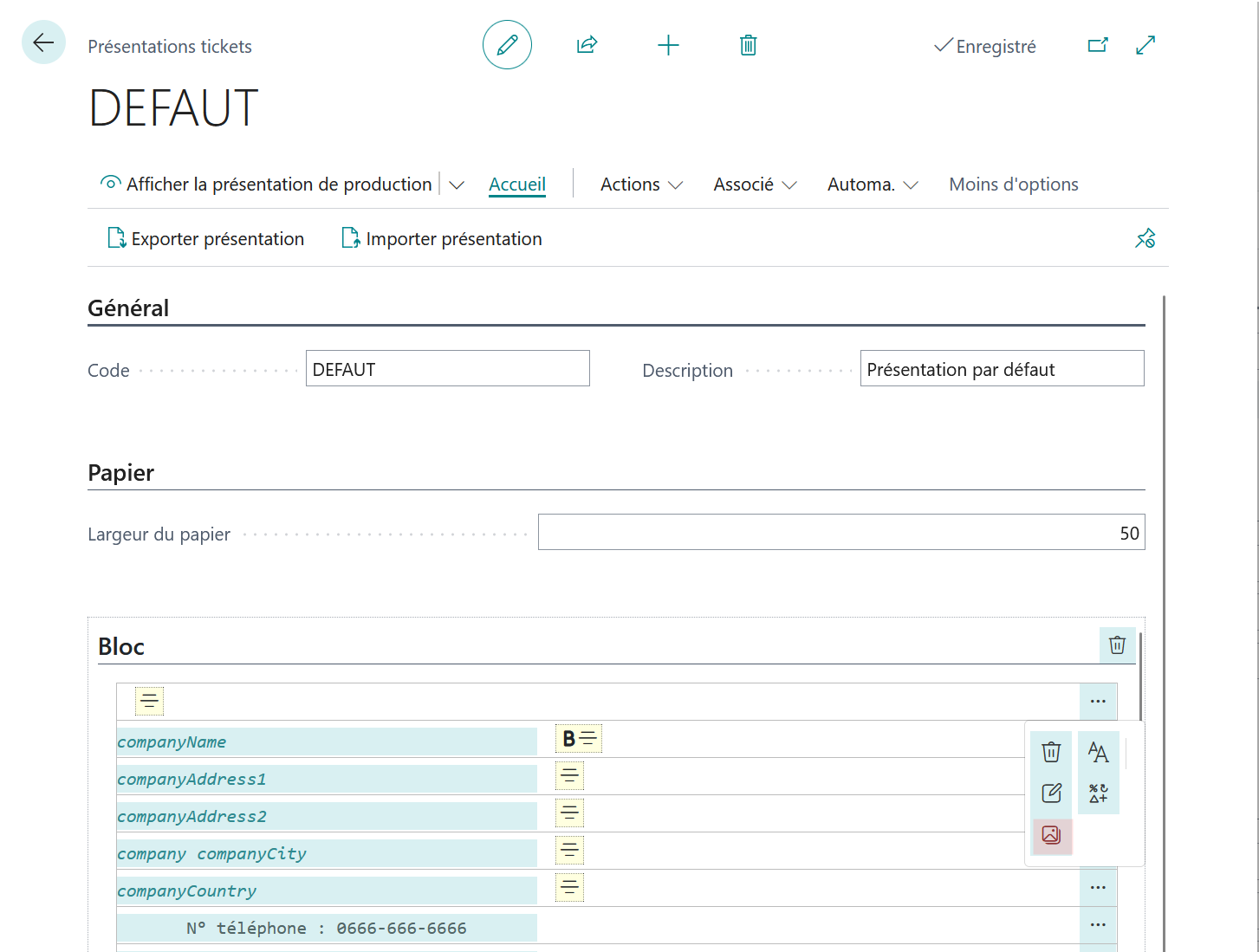
Task: Click the pin action bar icon
Action: [1145, 238]
